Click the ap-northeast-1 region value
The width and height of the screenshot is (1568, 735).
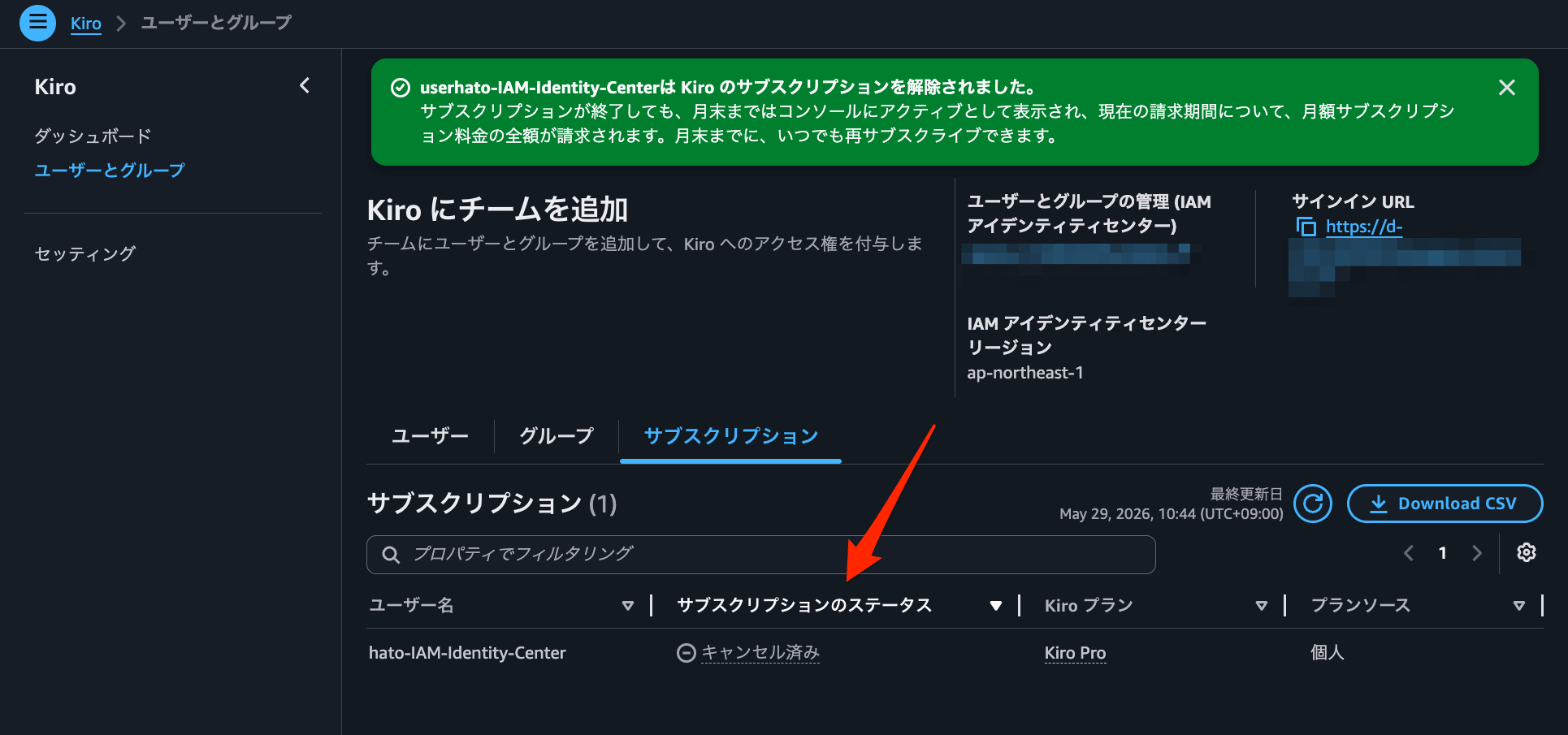point(1025,373)
